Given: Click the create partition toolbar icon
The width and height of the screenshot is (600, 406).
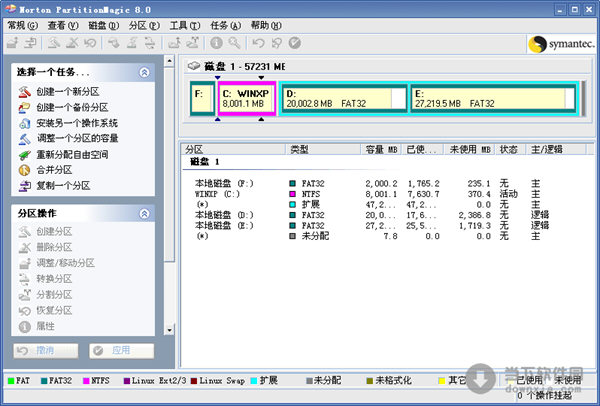Looking at the screenshot, I should pyautogui.click(x=54, y=43).
